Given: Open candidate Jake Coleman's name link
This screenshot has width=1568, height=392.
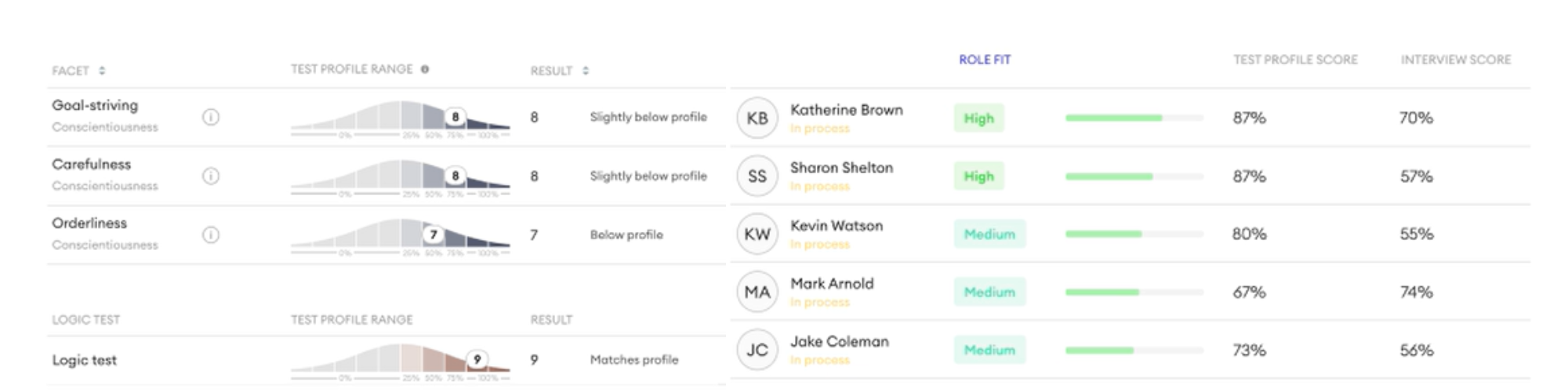Looking at the screenshot, I should pyautogui.click(x=839, y=341).
